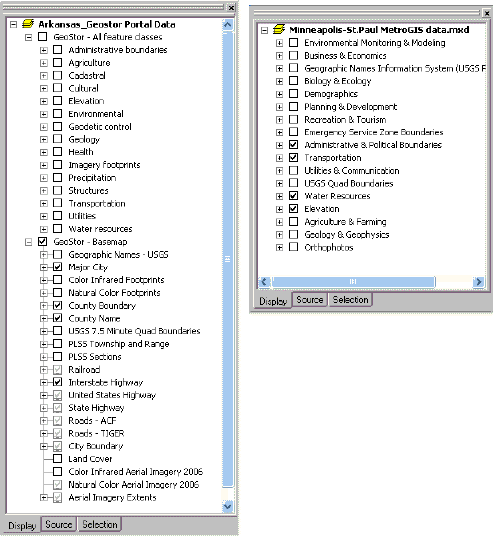Uncheck the GeoStor - Basemap checkbox
Screen dimensions: 493x536
coord(42,241)
